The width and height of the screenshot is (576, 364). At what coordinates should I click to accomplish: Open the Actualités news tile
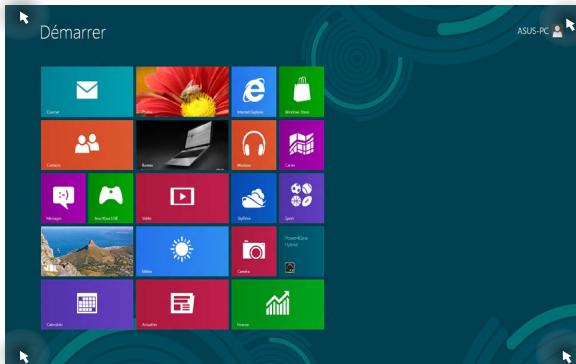pyautogui.click(x=182, y=304)
